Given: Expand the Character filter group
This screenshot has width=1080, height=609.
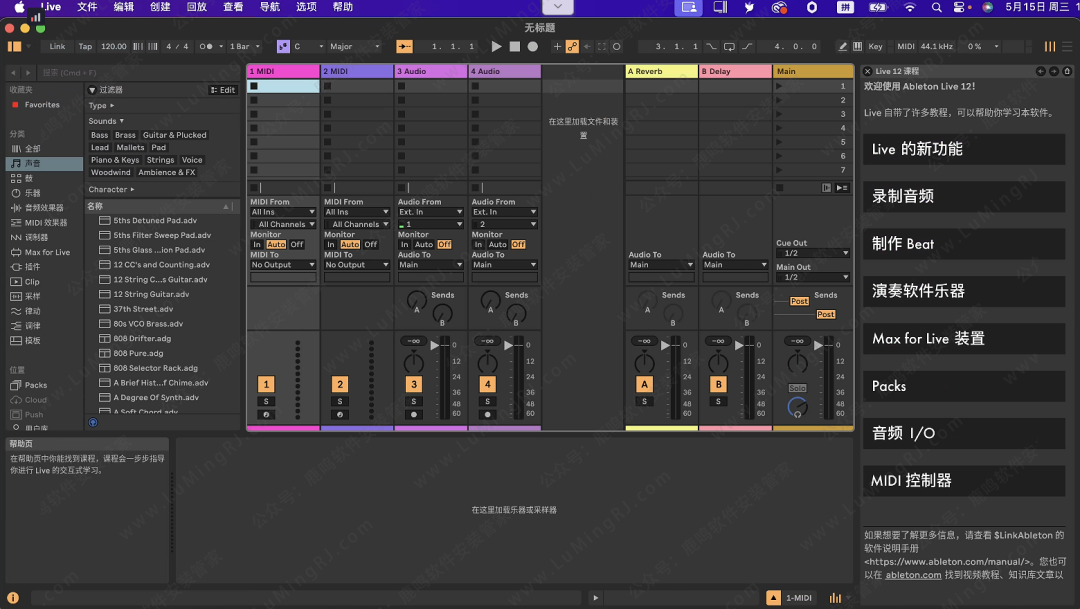Looking at the screenshot, I should tap(110, 189).
